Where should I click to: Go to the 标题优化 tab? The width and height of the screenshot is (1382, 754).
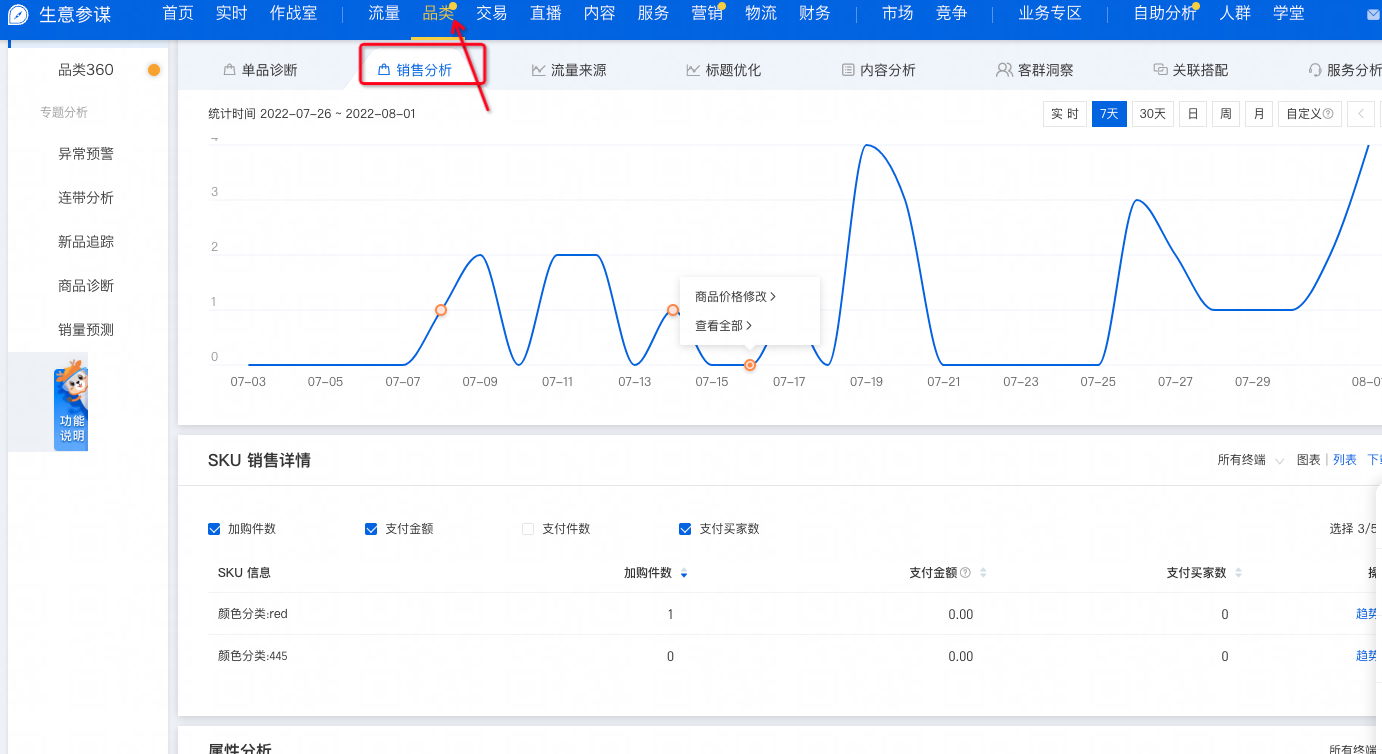724,70
